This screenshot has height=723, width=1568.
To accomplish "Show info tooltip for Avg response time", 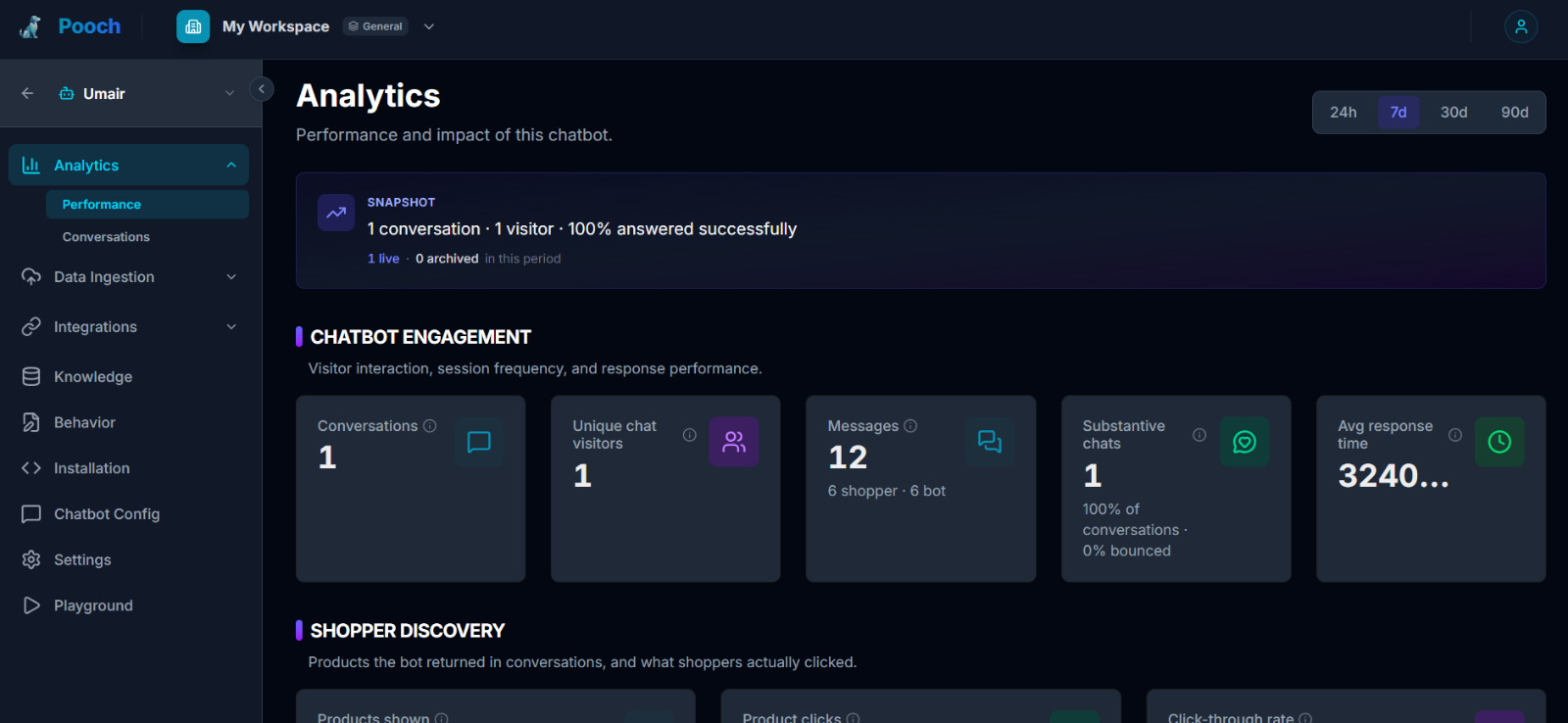I will coord(1455,435).
